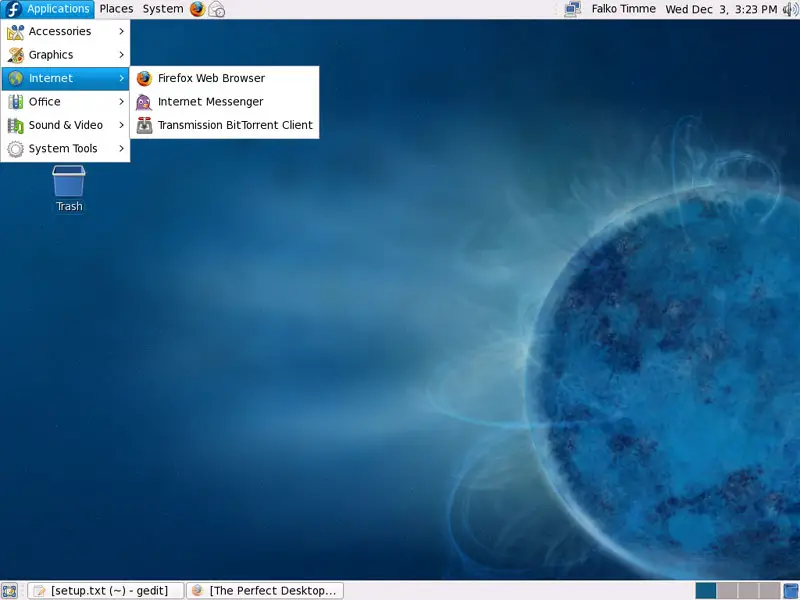
Task: Select the Internet menu entry
Action: 65,79
